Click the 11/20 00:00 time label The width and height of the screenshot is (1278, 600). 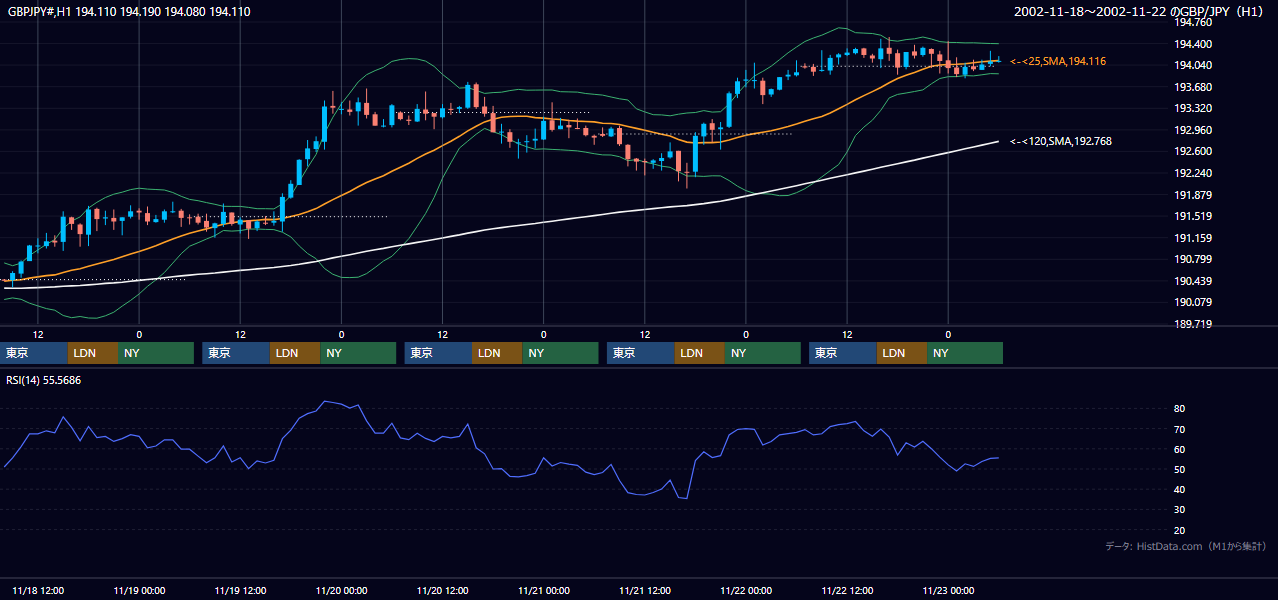click(x=341, y=591)
